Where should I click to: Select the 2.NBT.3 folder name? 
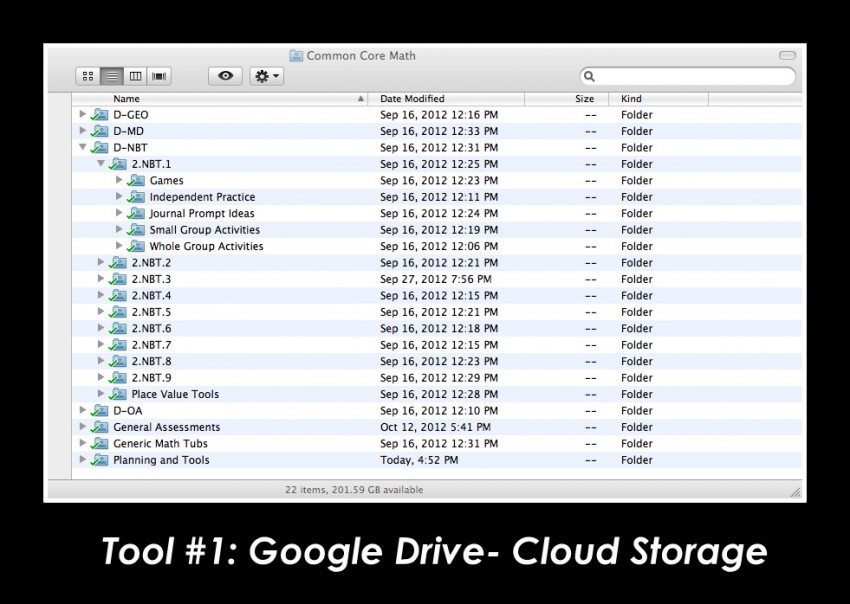click(151, 279)
